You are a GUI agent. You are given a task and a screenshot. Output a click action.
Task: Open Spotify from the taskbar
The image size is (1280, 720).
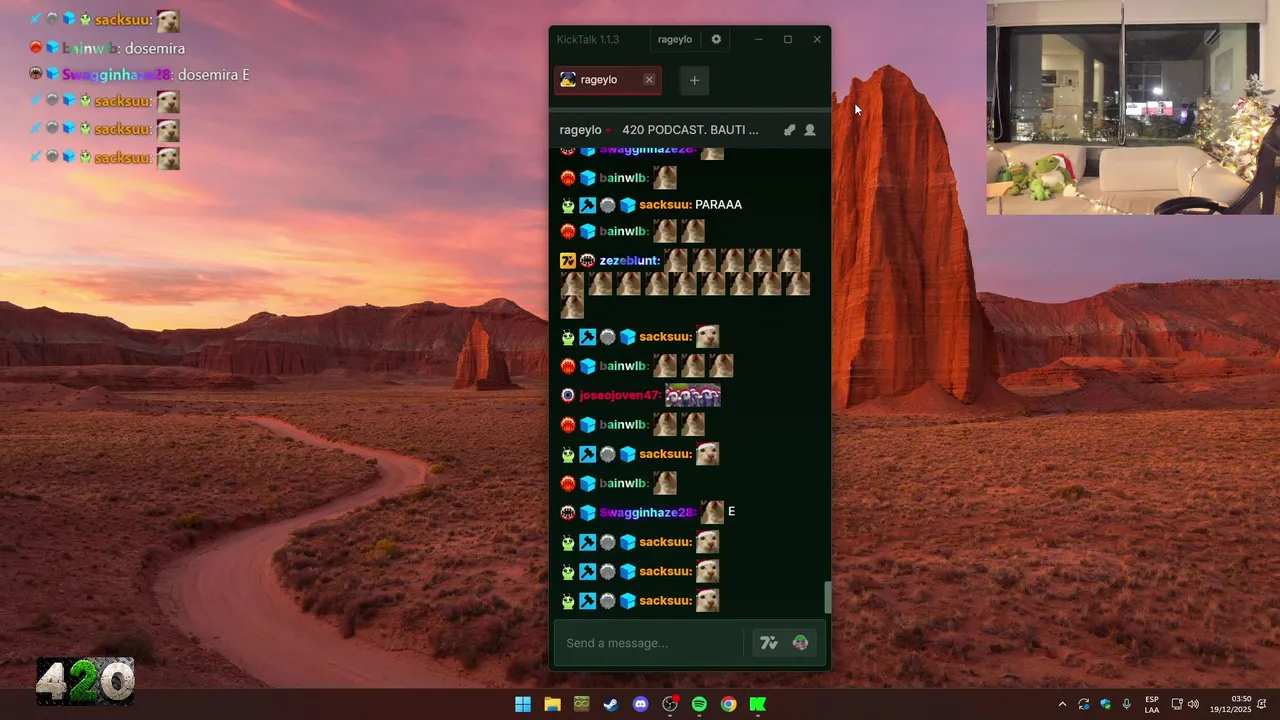pos(699,704)
